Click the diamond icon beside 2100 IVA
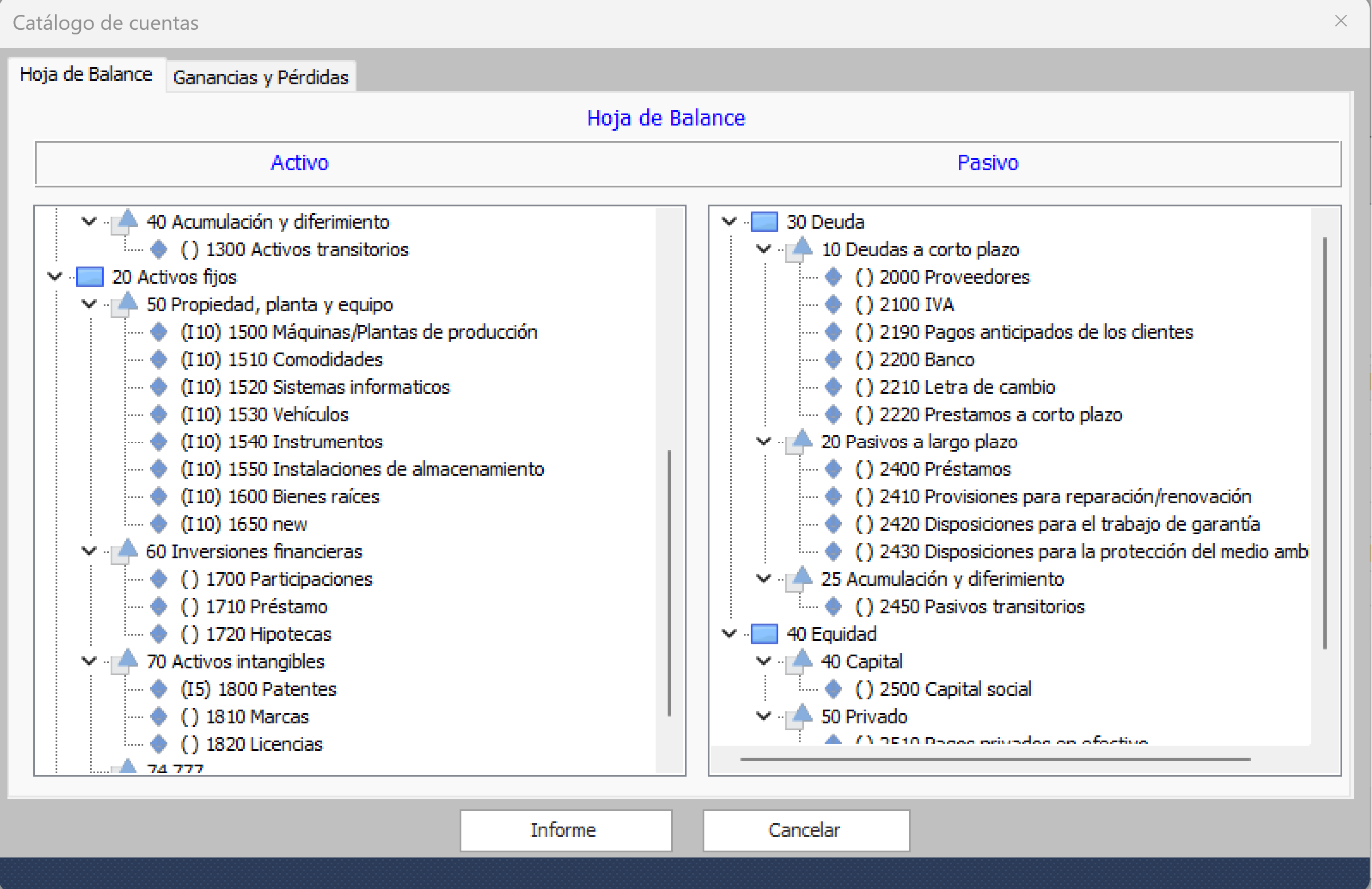This screenshot has height=889, width=1372. tap(833, 304)
